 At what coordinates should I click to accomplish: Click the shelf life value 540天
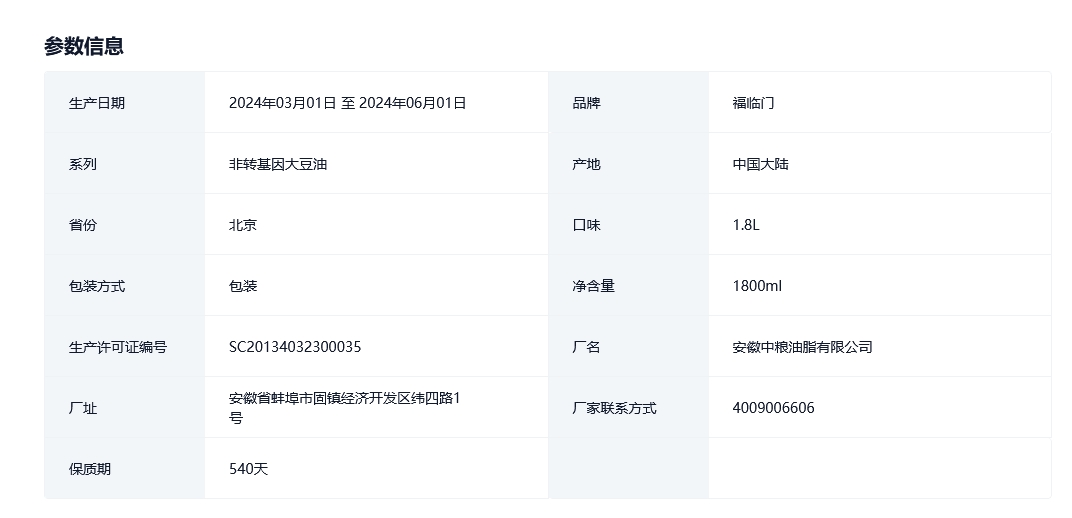point(248,469)
